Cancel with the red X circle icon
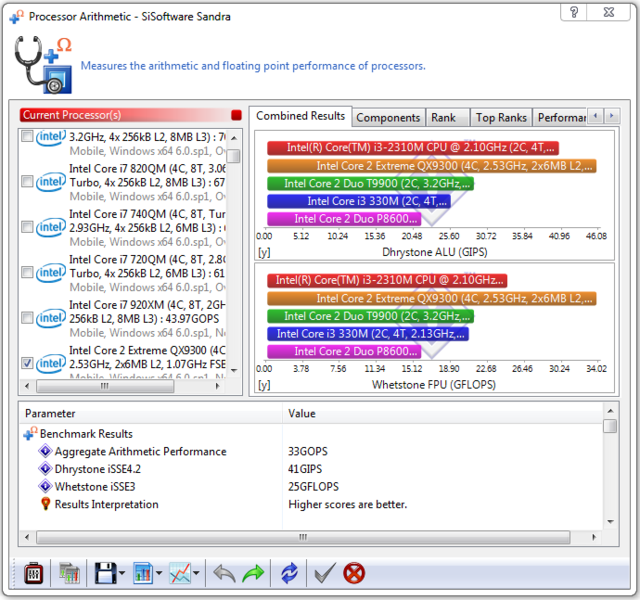Screen dimensions: 640x600 354,573
